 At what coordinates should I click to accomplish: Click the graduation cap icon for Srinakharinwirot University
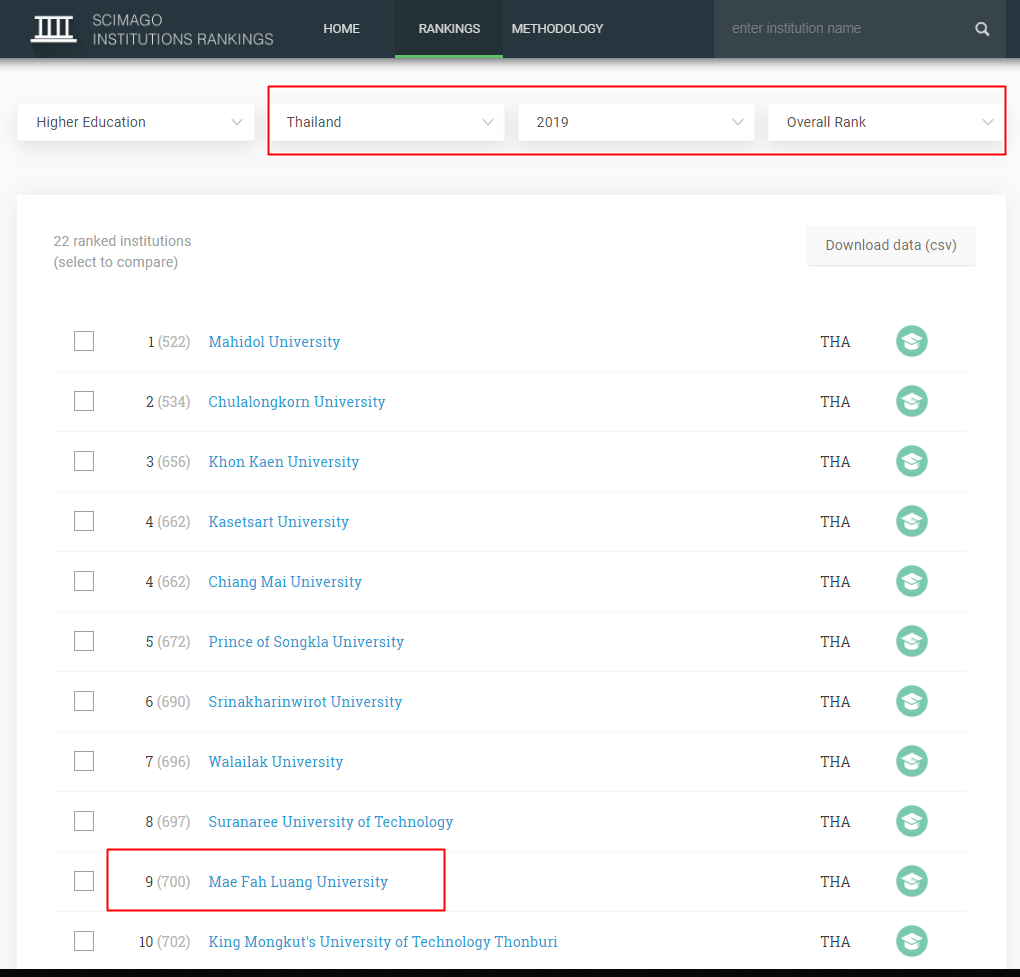[x=911, y=701]
